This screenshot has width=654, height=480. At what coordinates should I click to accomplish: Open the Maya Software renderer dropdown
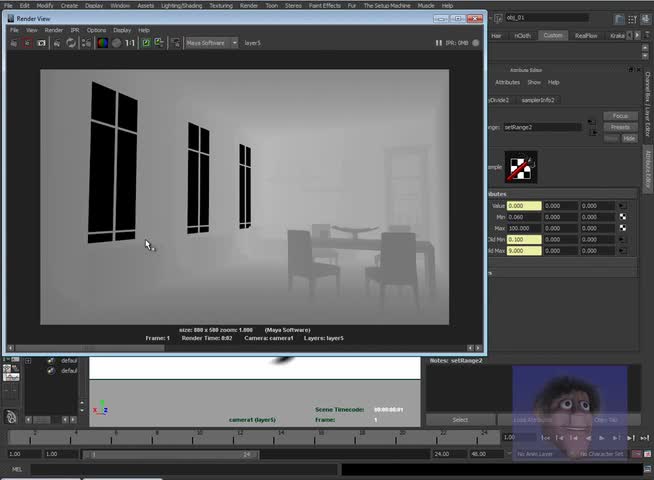click(x=211, y=43)
